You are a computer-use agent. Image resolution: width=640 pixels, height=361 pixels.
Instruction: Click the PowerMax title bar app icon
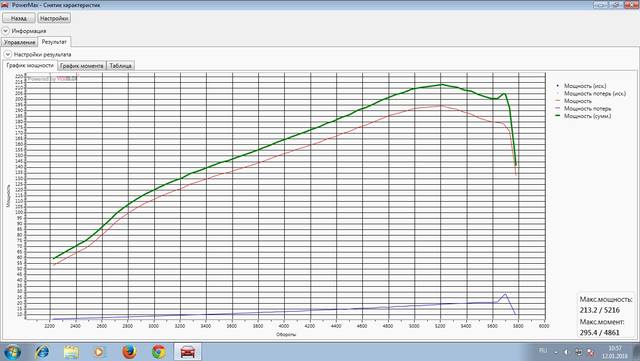click(5, 4)
